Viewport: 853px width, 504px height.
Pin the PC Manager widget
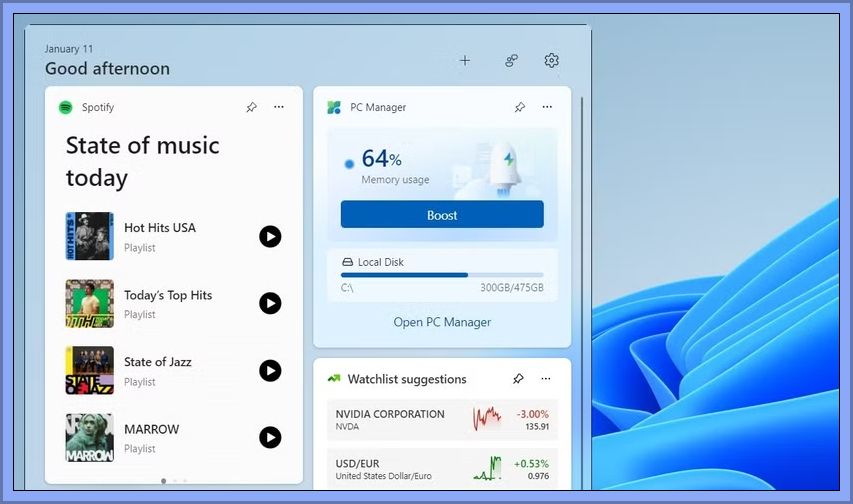click(520, 107)
